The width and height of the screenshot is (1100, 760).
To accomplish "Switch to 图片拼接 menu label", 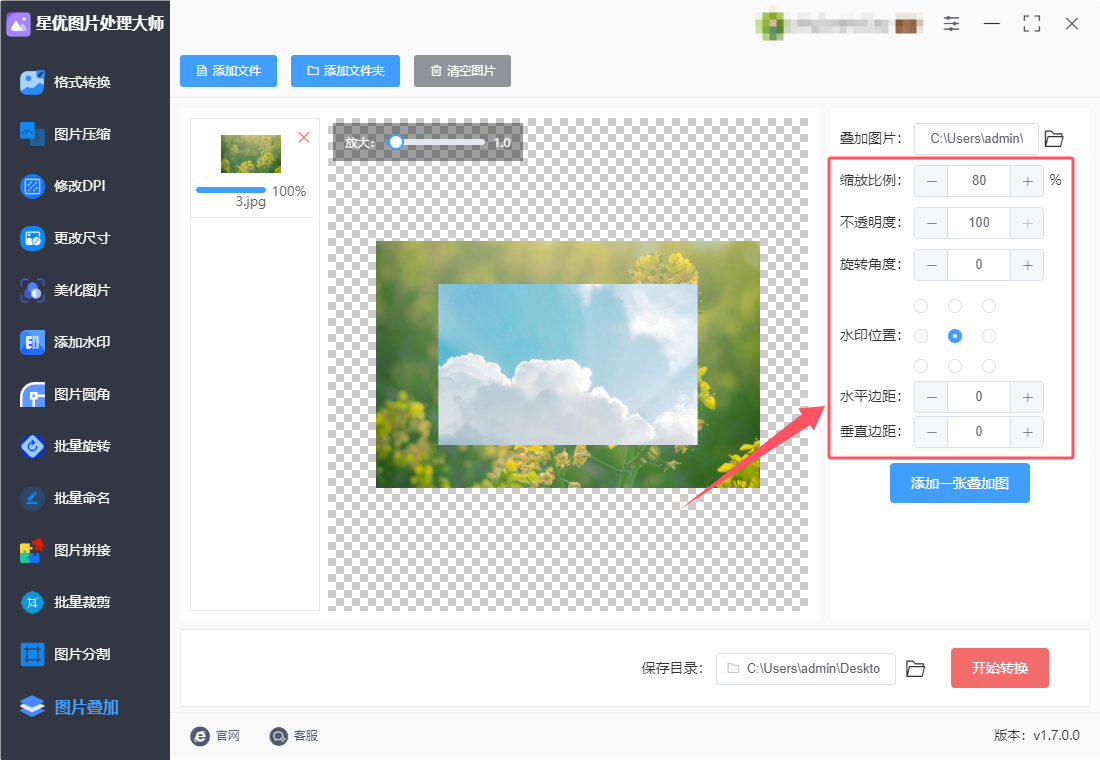I will (x=82, y=550).
